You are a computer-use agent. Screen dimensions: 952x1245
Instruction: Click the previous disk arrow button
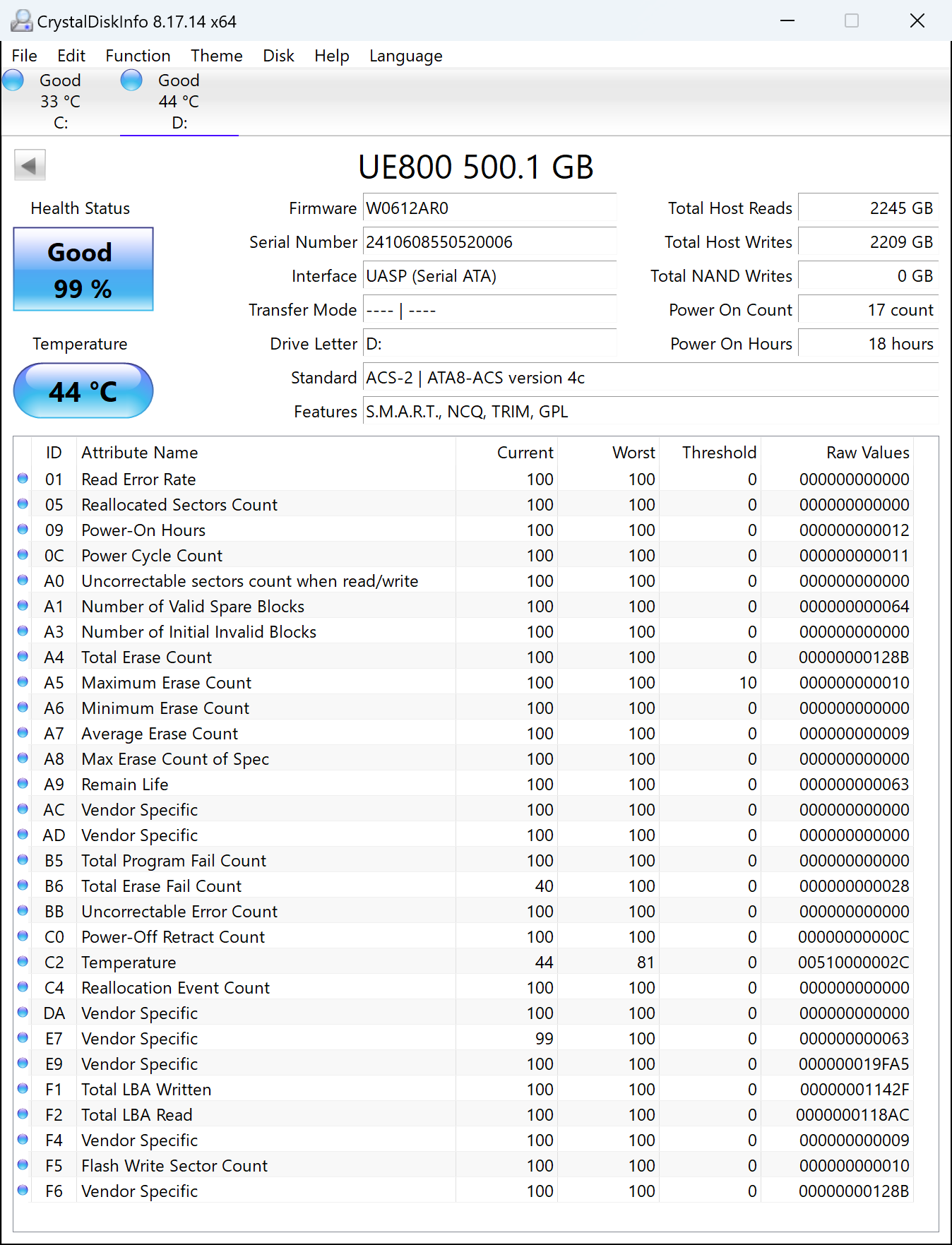click(30, 165)
